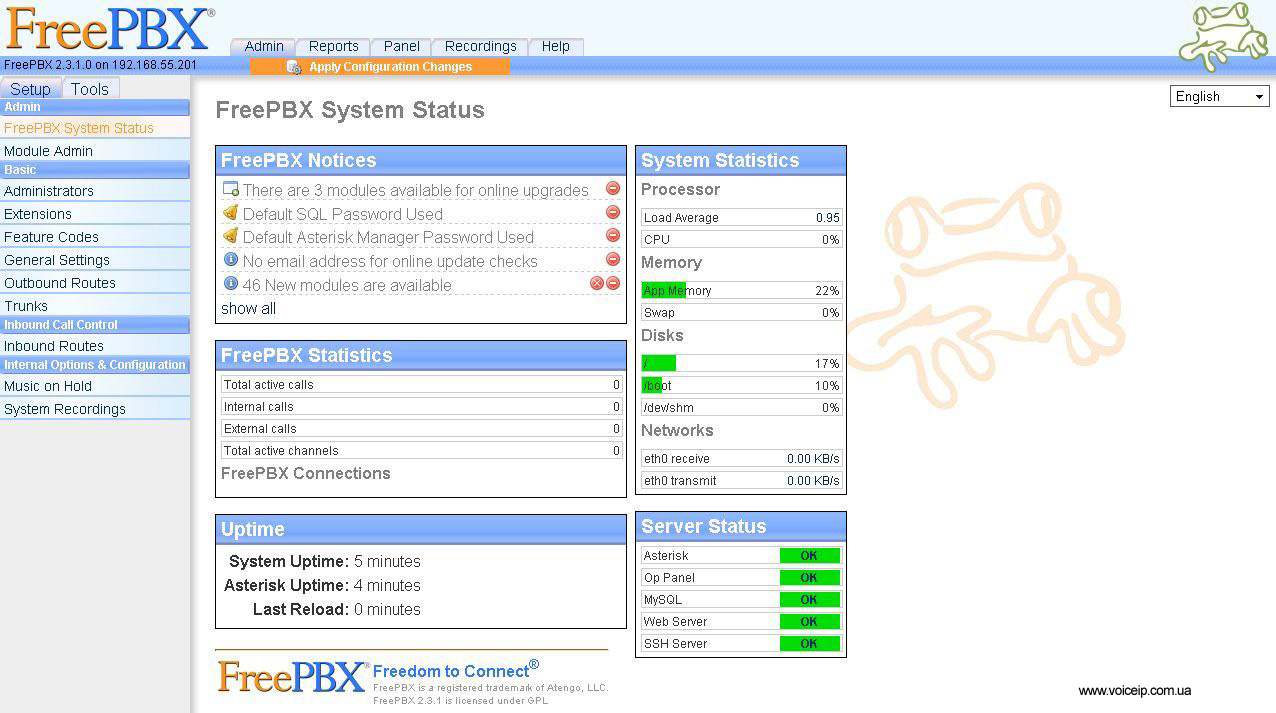Click the 46 New modules are available text
Viewport: 1276px width, 713px height.
[x=347, y=285]
